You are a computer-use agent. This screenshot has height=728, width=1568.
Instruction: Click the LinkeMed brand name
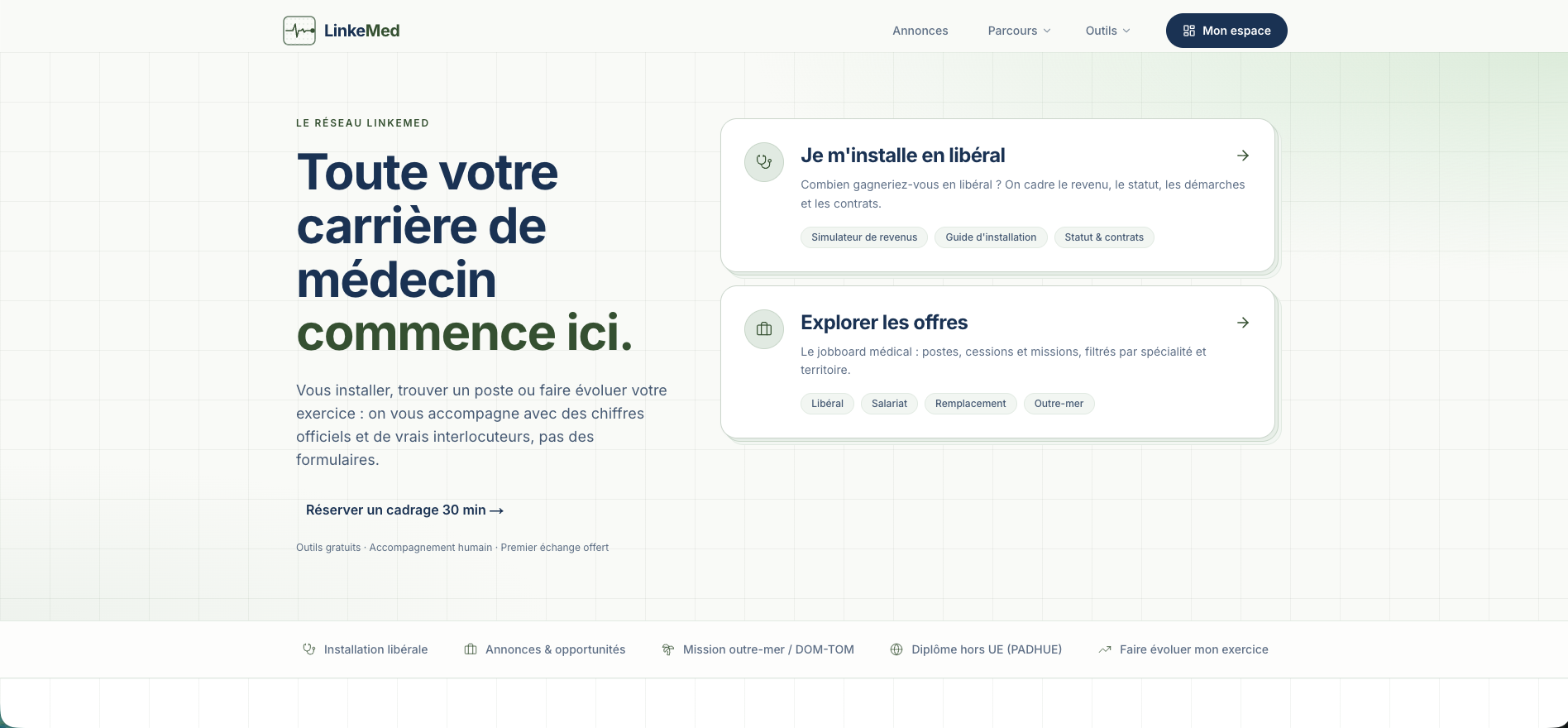click(x=361, y=31)
